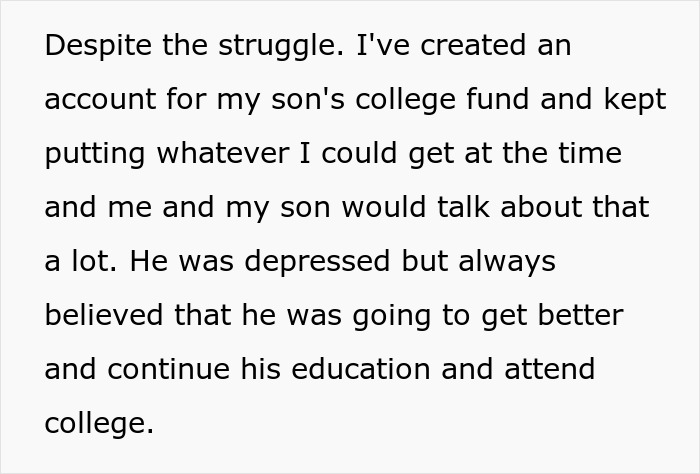Place cursor on the word "kept"

[634, 101]
